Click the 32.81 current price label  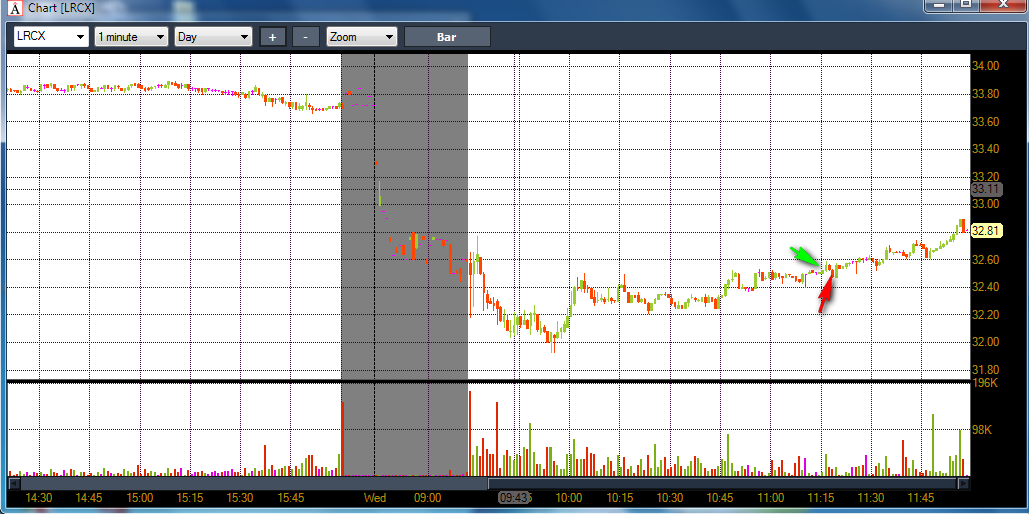[986, 230]
